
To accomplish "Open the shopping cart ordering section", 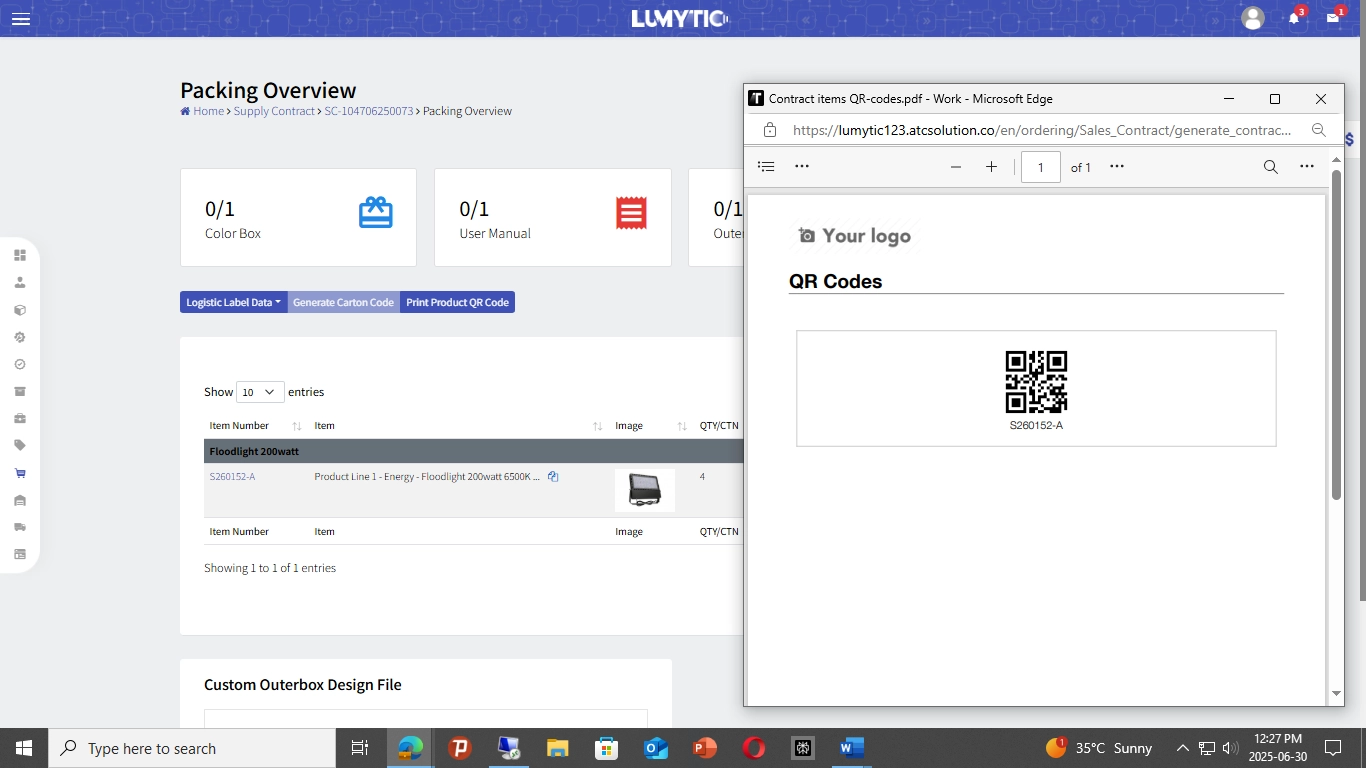I will click(x=19, y=473).
